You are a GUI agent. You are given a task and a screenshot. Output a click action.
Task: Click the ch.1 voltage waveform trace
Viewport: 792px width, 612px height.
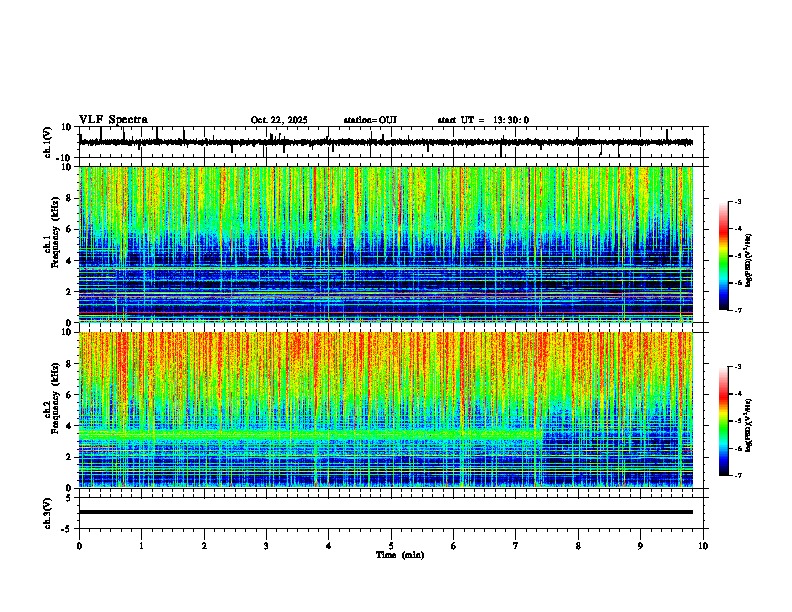(x=386, y=142)
